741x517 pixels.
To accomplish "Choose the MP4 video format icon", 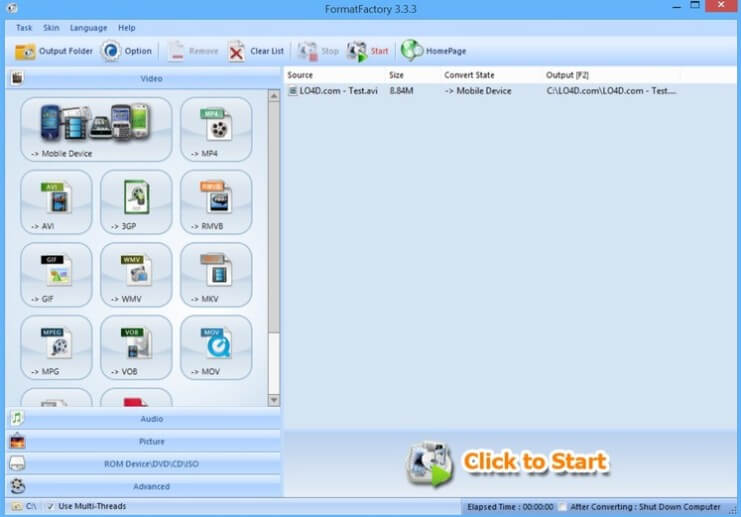I will point(216,129).
